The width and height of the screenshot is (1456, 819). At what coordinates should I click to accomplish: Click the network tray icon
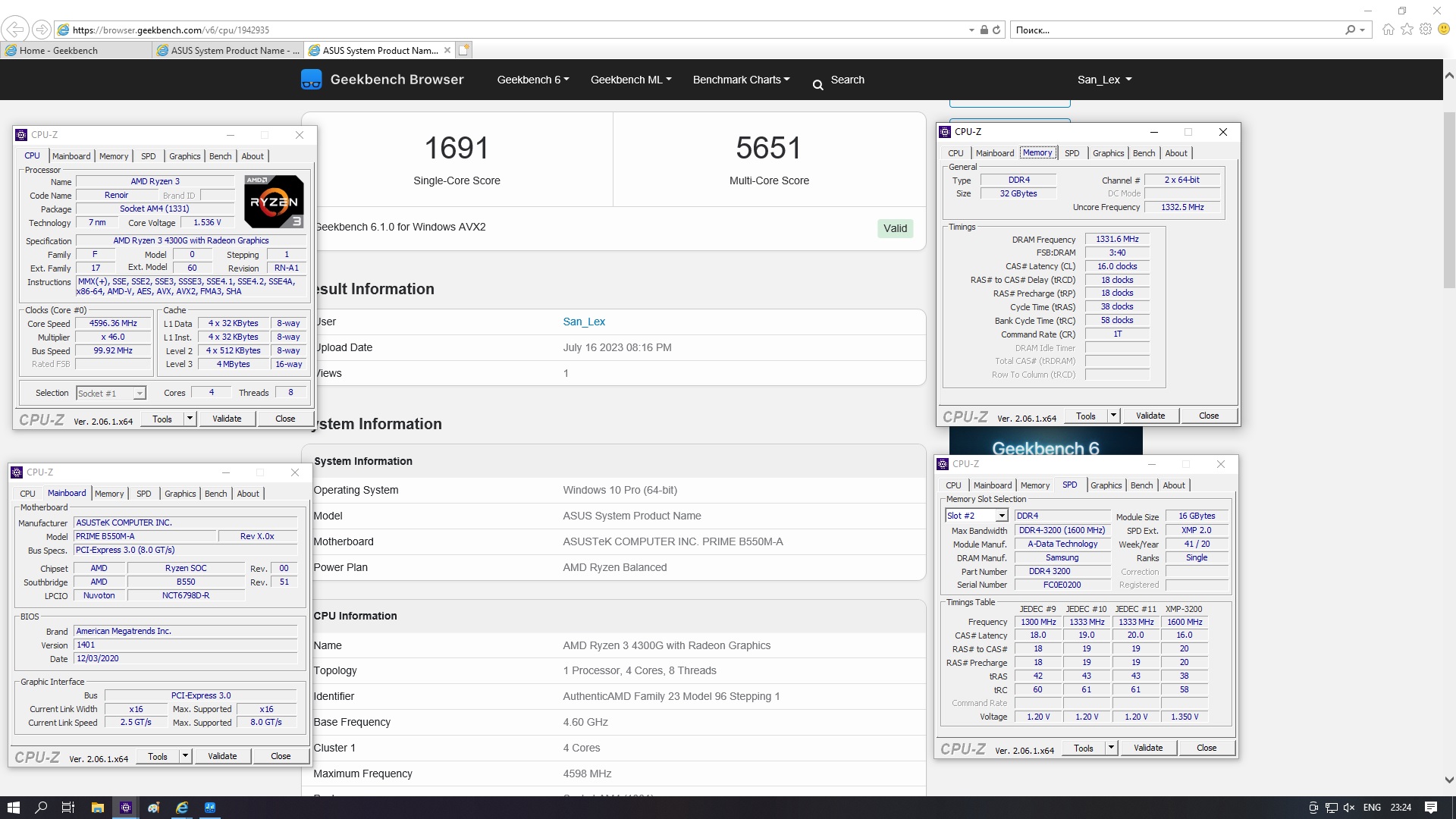pos(1331,808)
